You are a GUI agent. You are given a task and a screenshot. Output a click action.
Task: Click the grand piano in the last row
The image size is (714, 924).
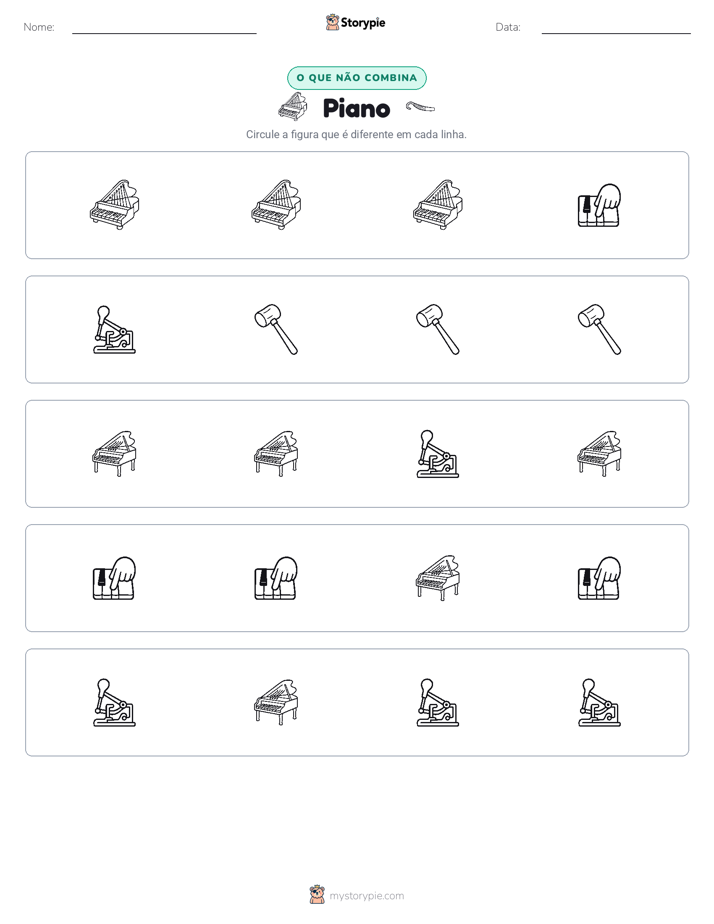(x=276, y=702)
